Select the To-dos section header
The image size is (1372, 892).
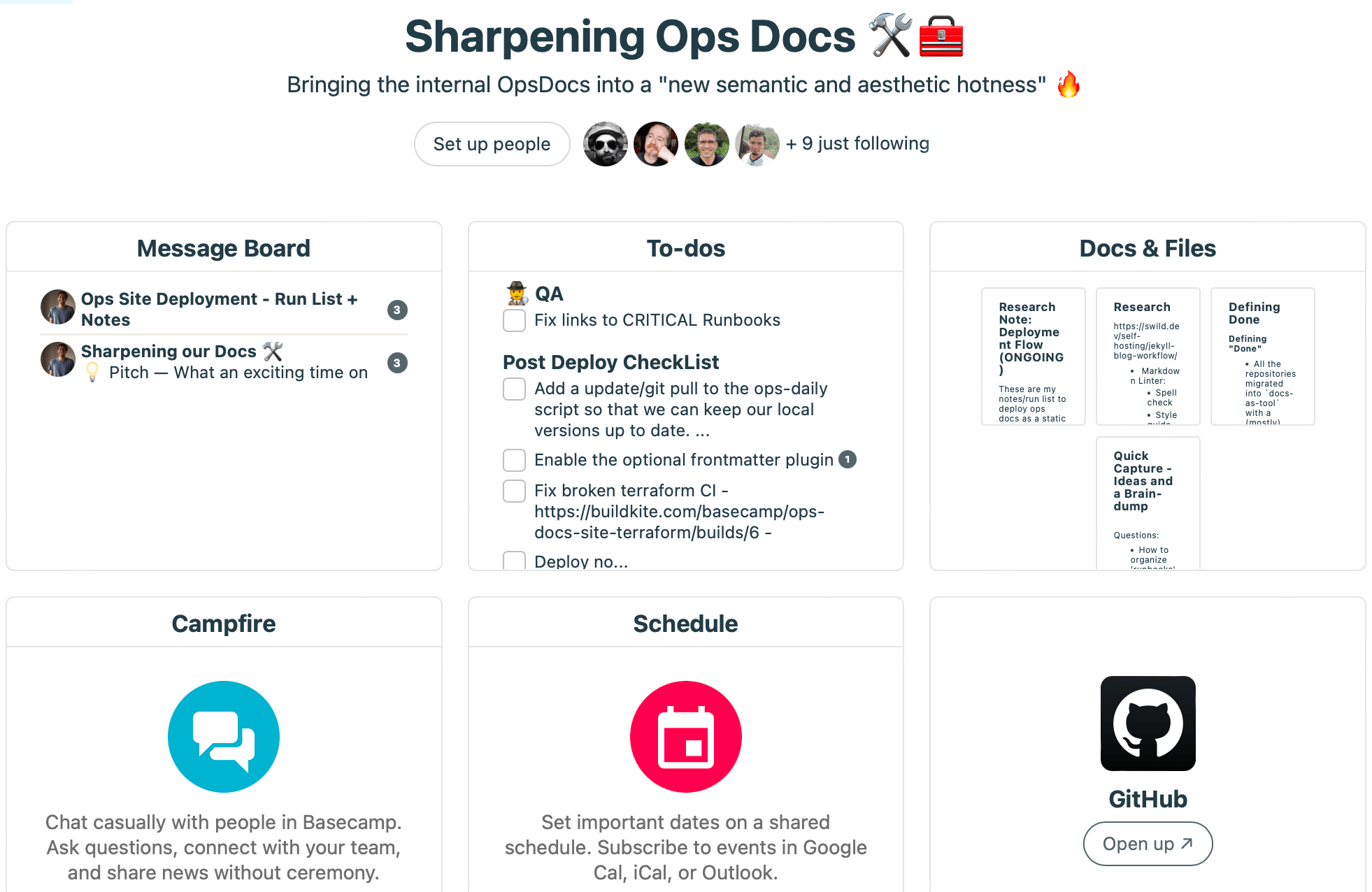(x=685, y=247)
